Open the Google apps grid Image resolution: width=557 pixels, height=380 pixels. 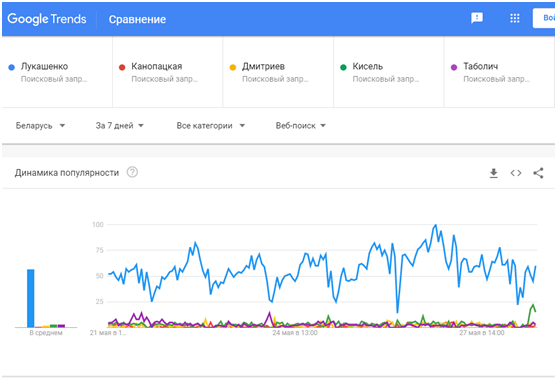pyautogui.click(x=515, y=18)
